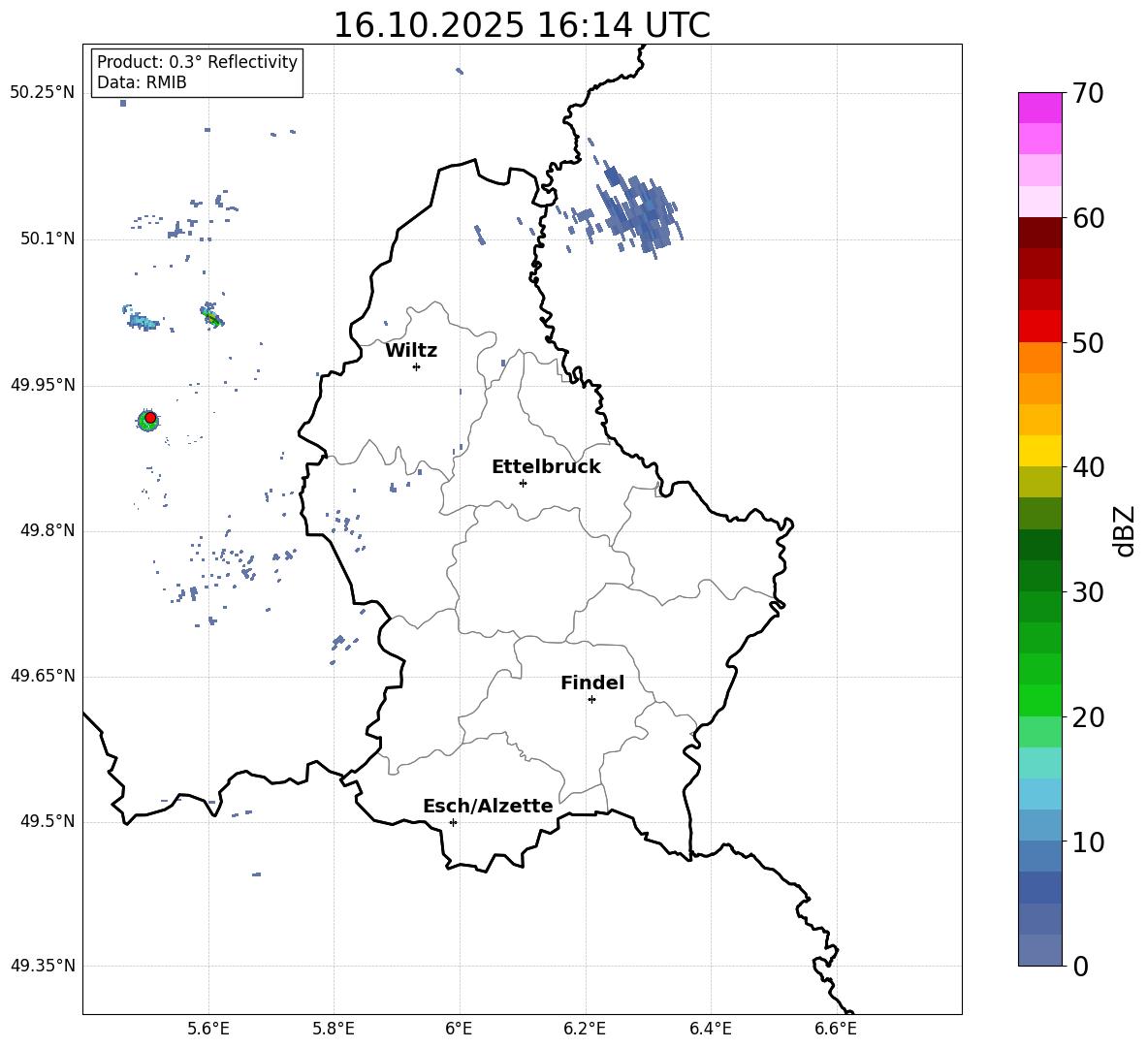Click the 49.65°N latitude label
Image resolution: width=1148 pixels, height=1048 pixels.
[x=43, y=676]
